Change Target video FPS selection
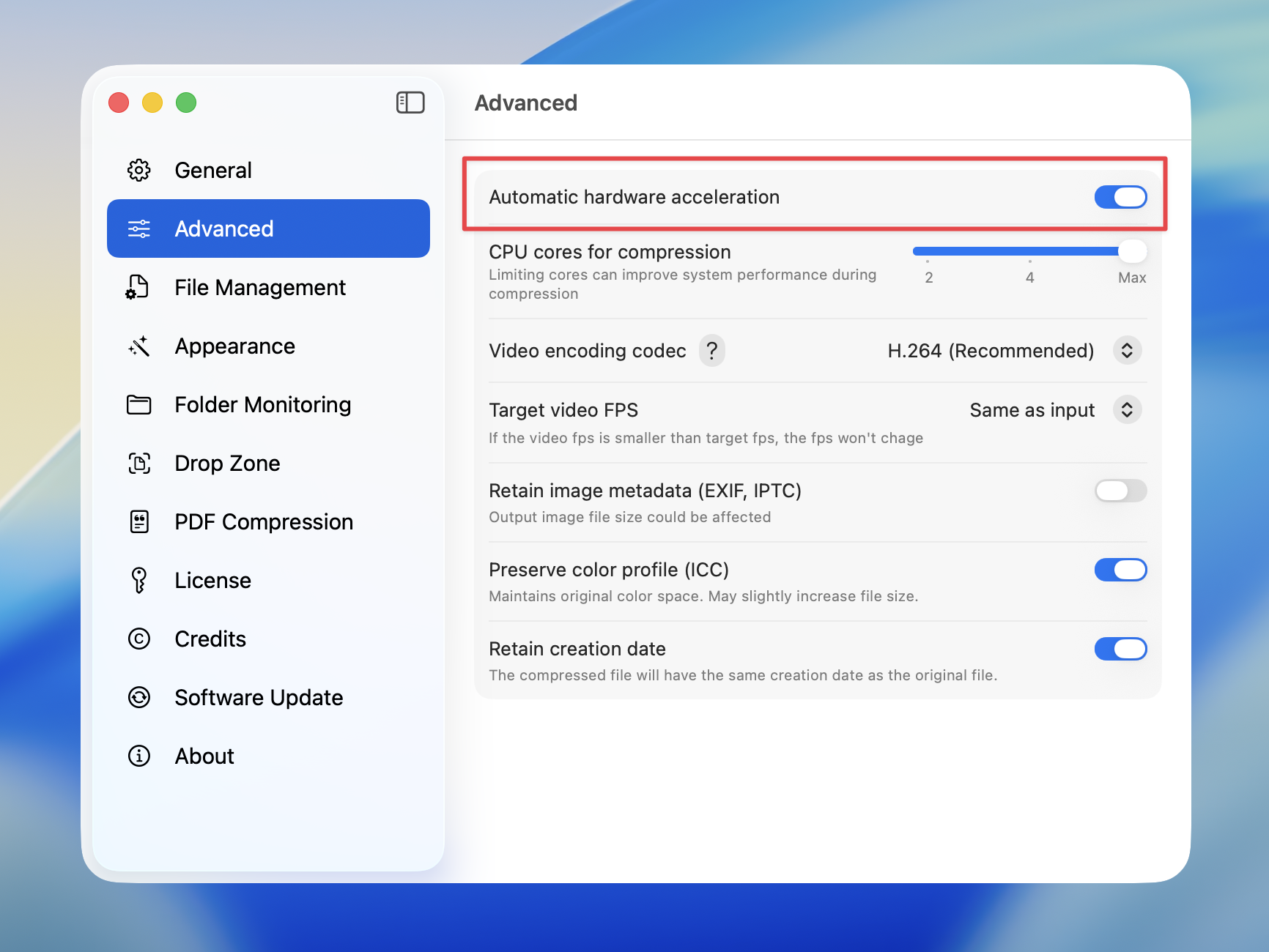 1127,410
